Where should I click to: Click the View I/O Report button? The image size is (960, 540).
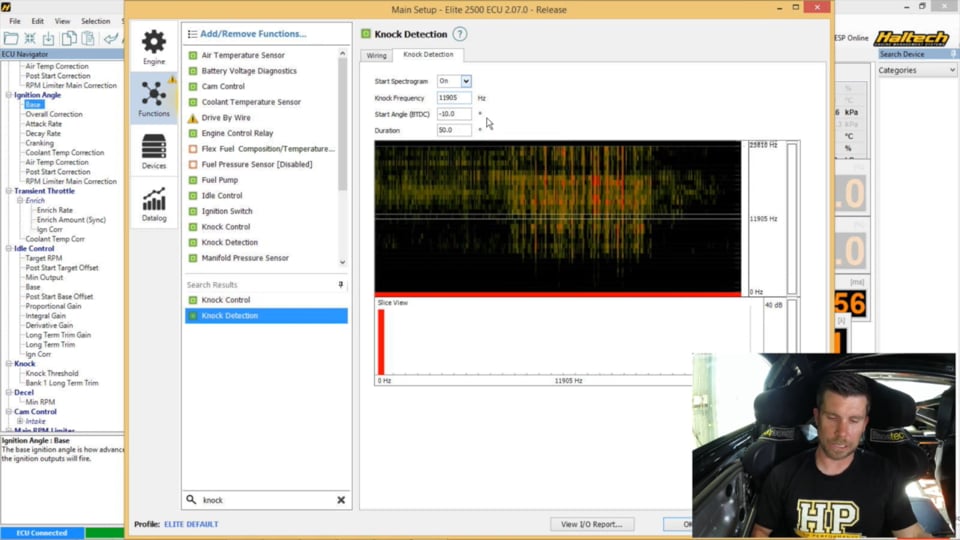[x=591, y=524]
